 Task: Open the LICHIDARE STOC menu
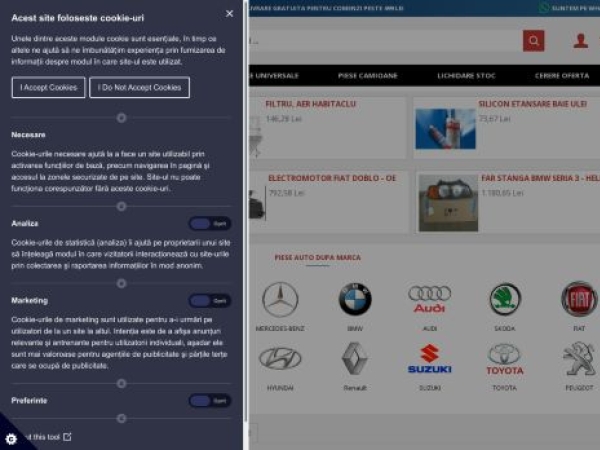click(x=466, y=76)
